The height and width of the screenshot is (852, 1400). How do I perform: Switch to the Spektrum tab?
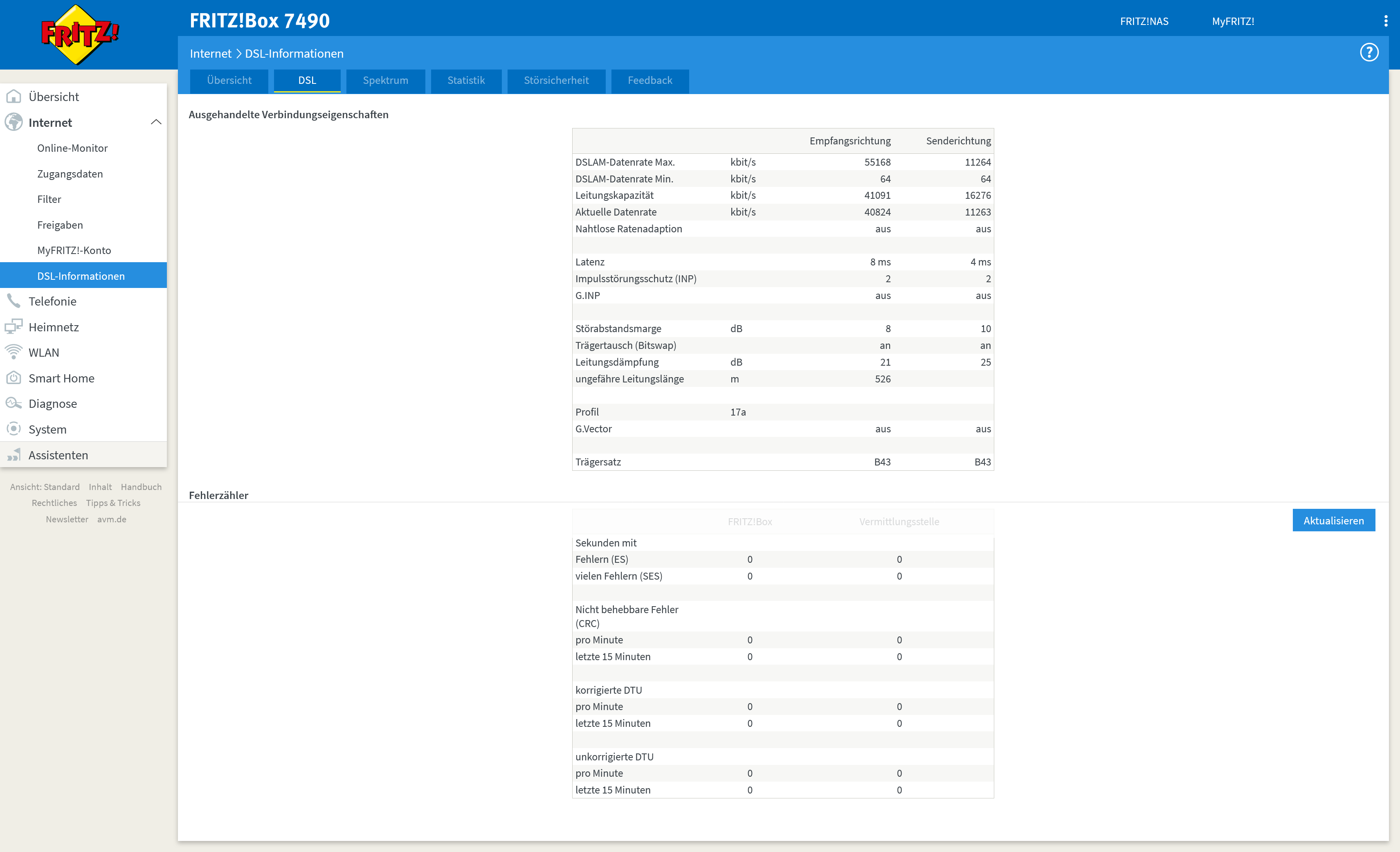[385, 81]
